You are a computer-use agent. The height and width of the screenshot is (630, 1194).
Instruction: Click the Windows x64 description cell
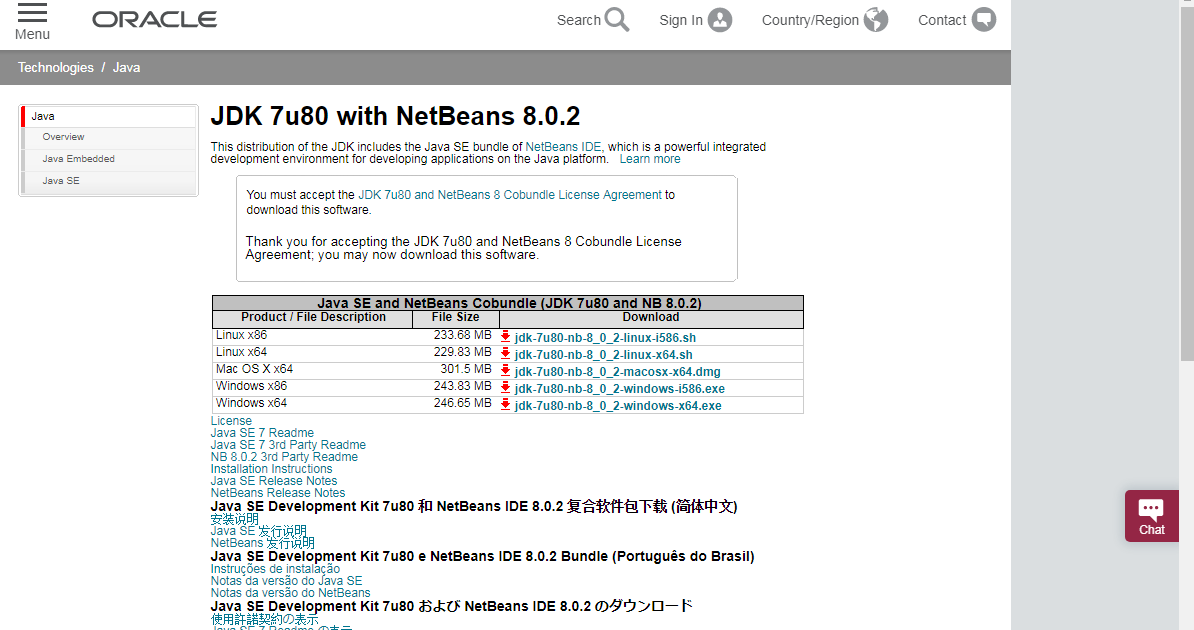point(312,404)
